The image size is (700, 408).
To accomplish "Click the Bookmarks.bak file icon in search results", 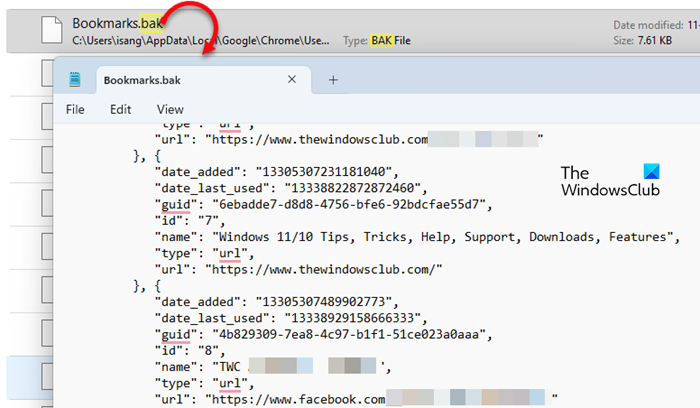I will 51,29.
